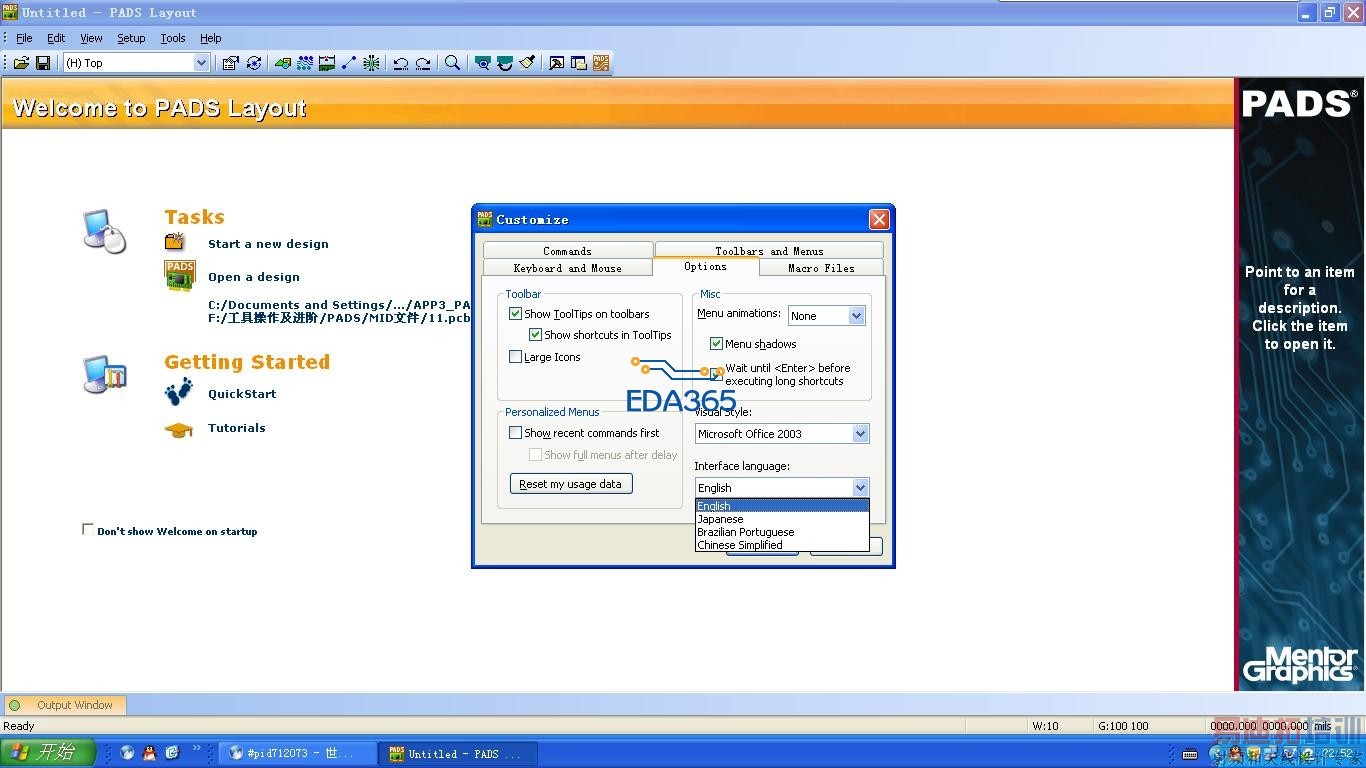1366x768 pixels.
Task: Choose Japanese from the language list
Action: click(782, 519)
